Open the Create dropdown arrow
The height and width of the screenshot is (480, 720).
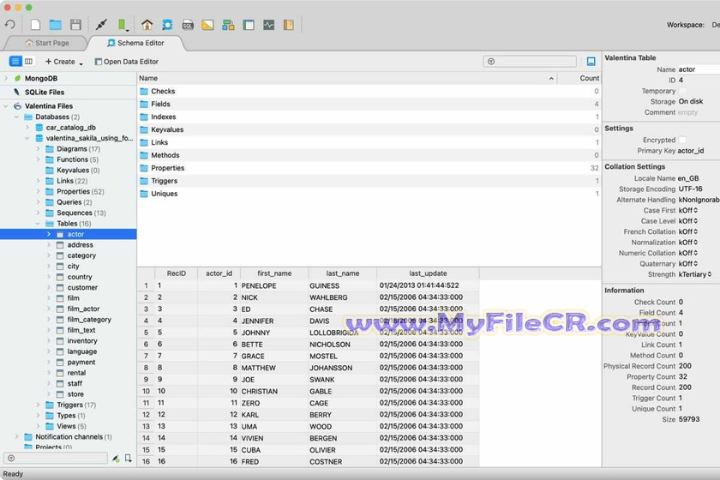click(x=81, y=62)
